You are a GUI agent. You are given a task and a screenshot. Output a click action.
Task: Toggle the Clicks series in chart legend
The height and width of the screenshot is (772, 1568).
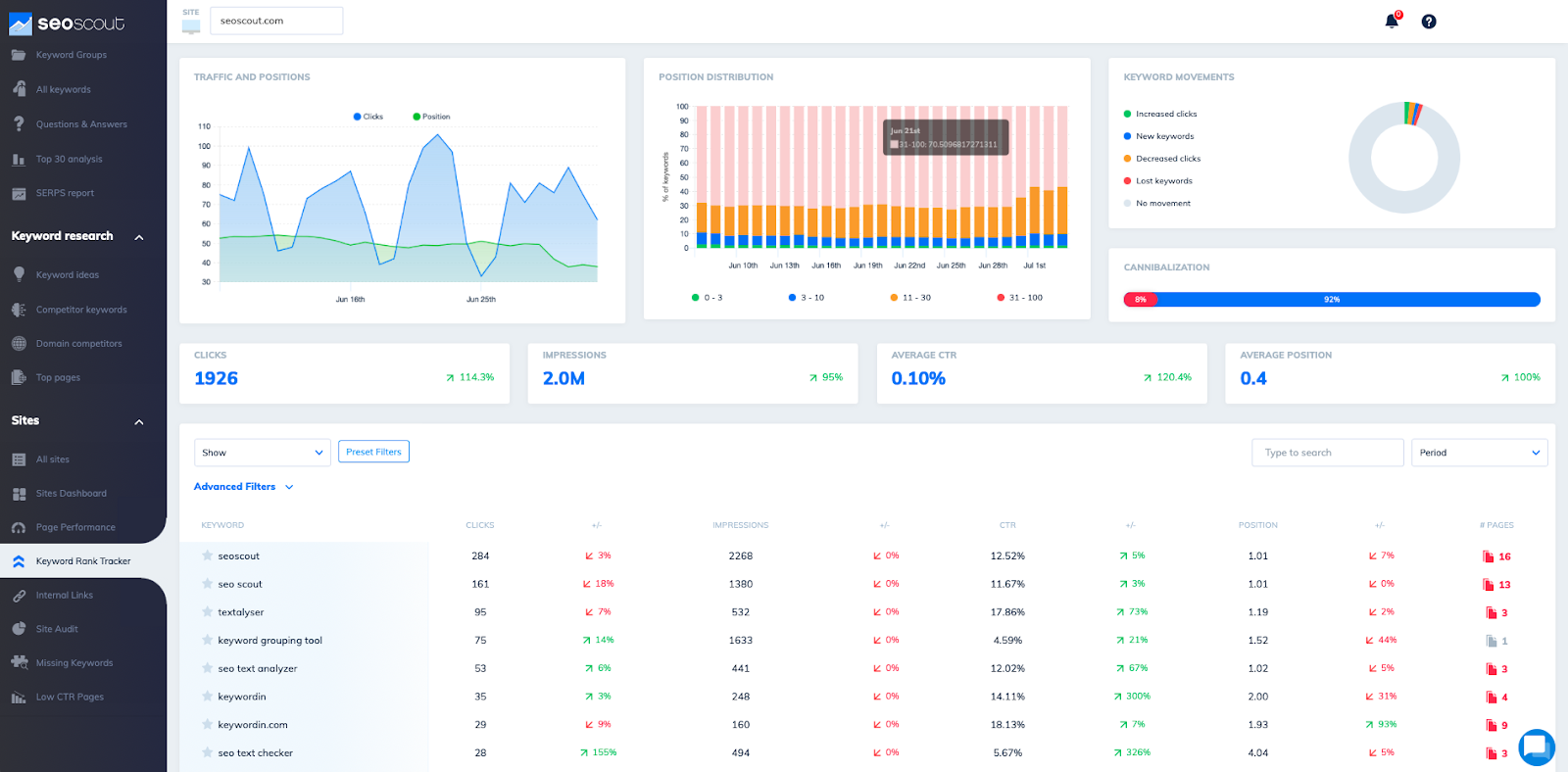[x=368, y=117]
